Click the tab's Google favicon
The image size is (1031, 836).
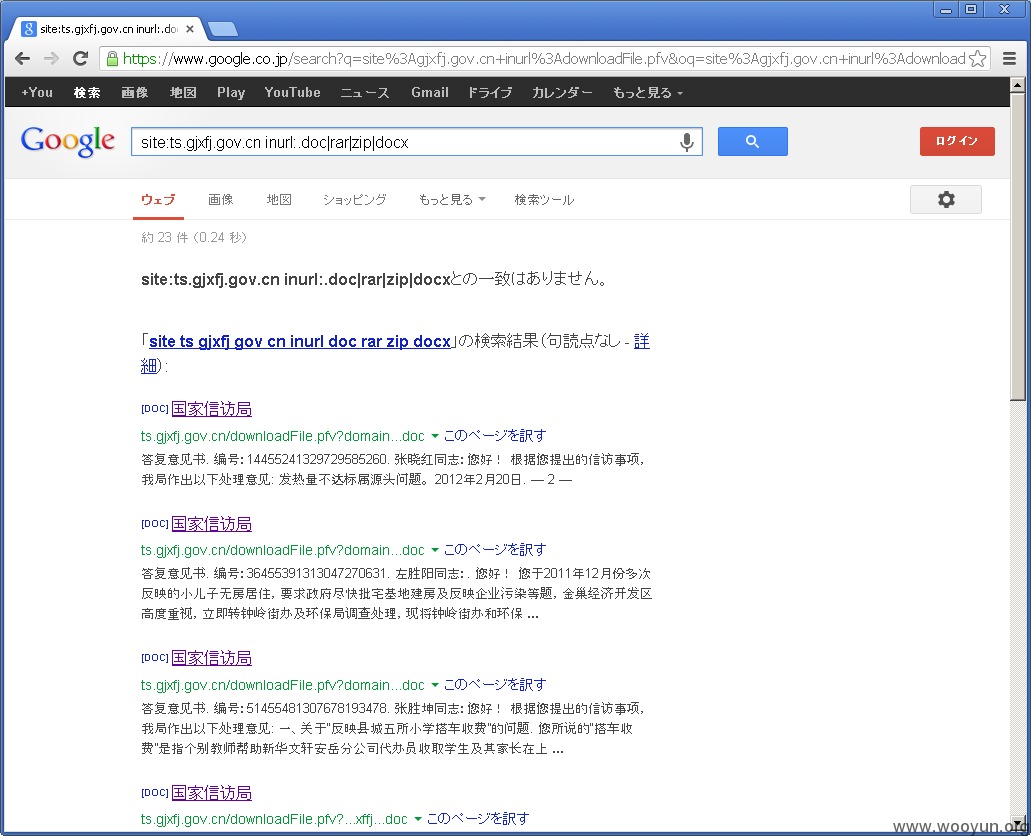[x=28, y=29]
